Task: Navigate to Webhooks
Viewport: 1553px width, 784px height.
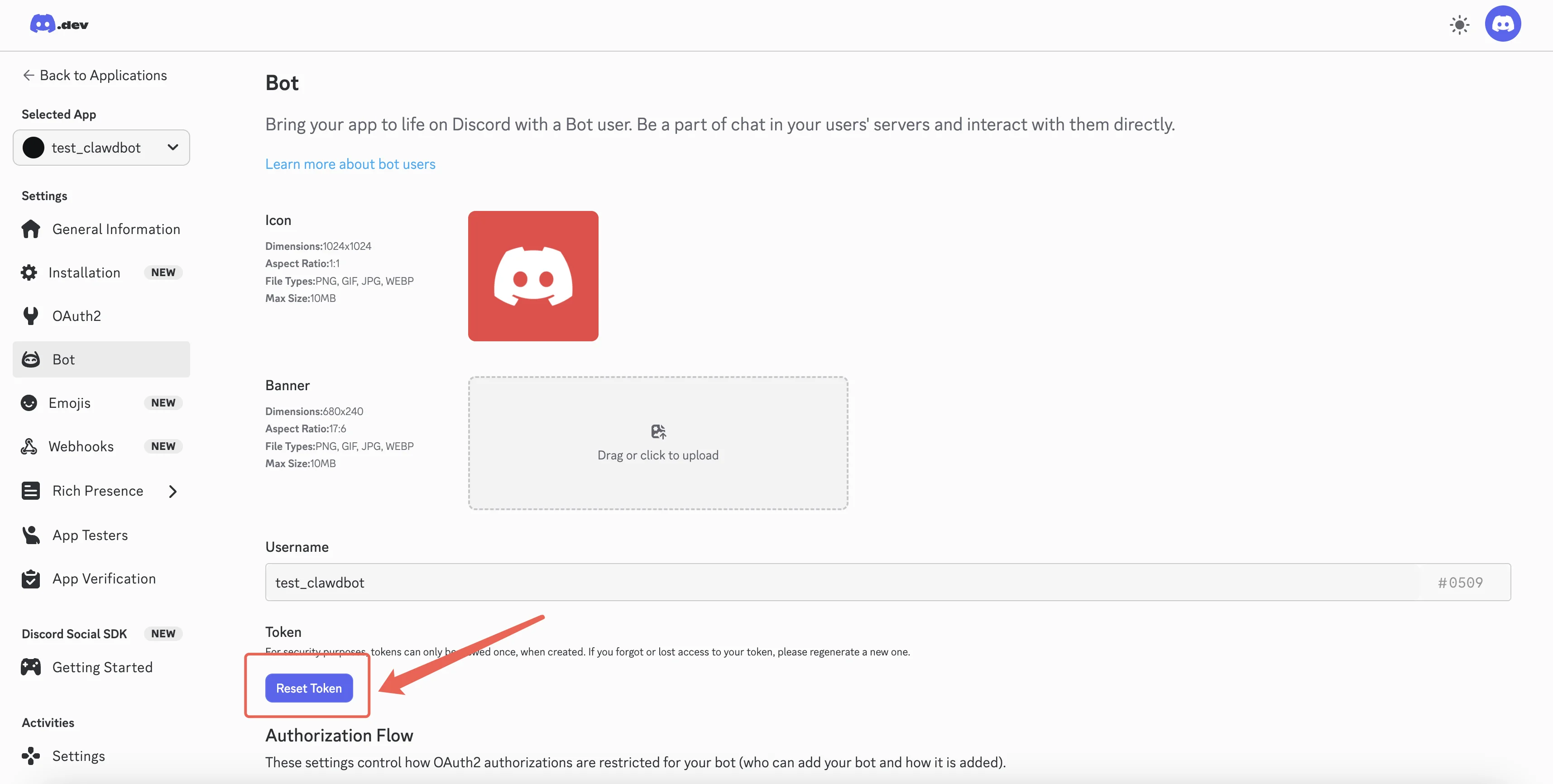Action: tap(101, 446)
